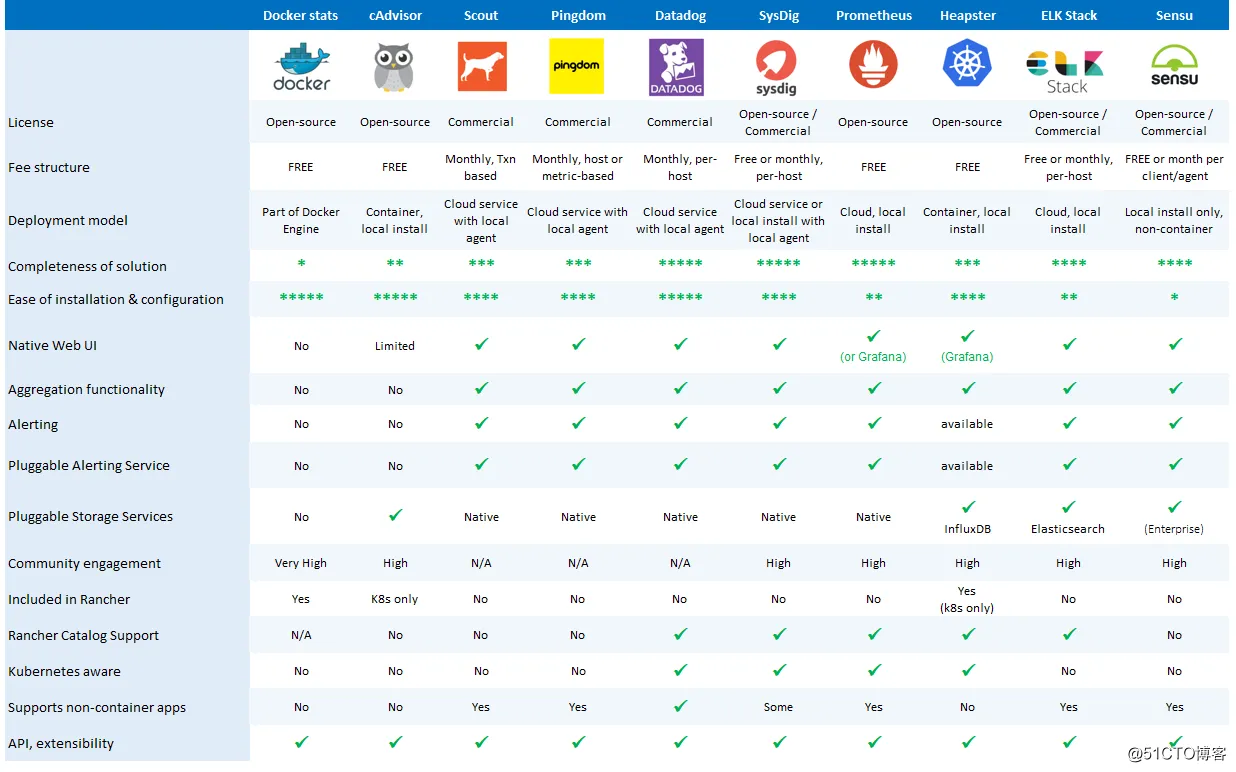Click the Datadog five-star completeness rating

point(680,264)
